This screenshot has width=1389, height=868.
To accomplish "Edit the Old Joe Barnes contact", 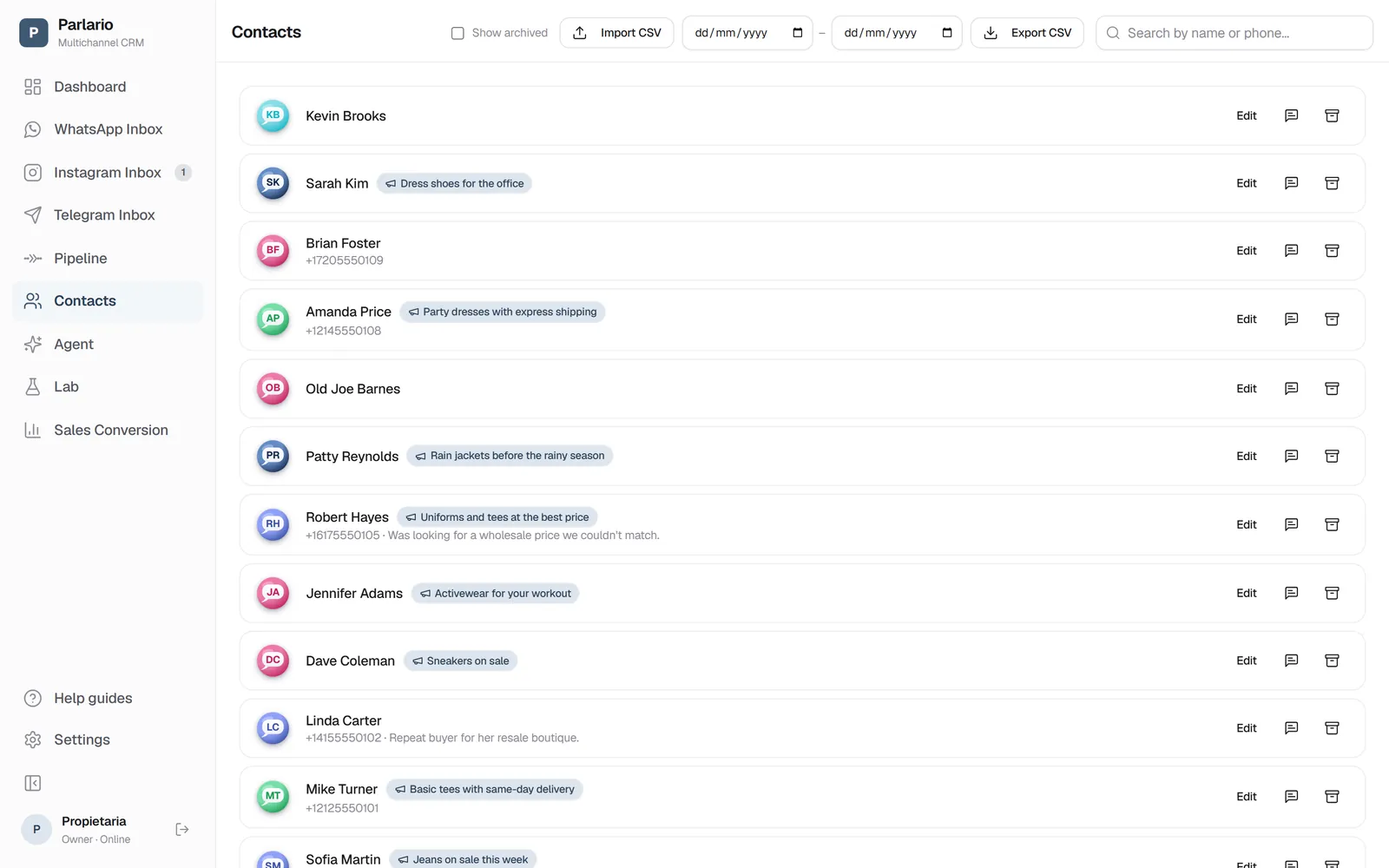I will [x=1247, y=389].
